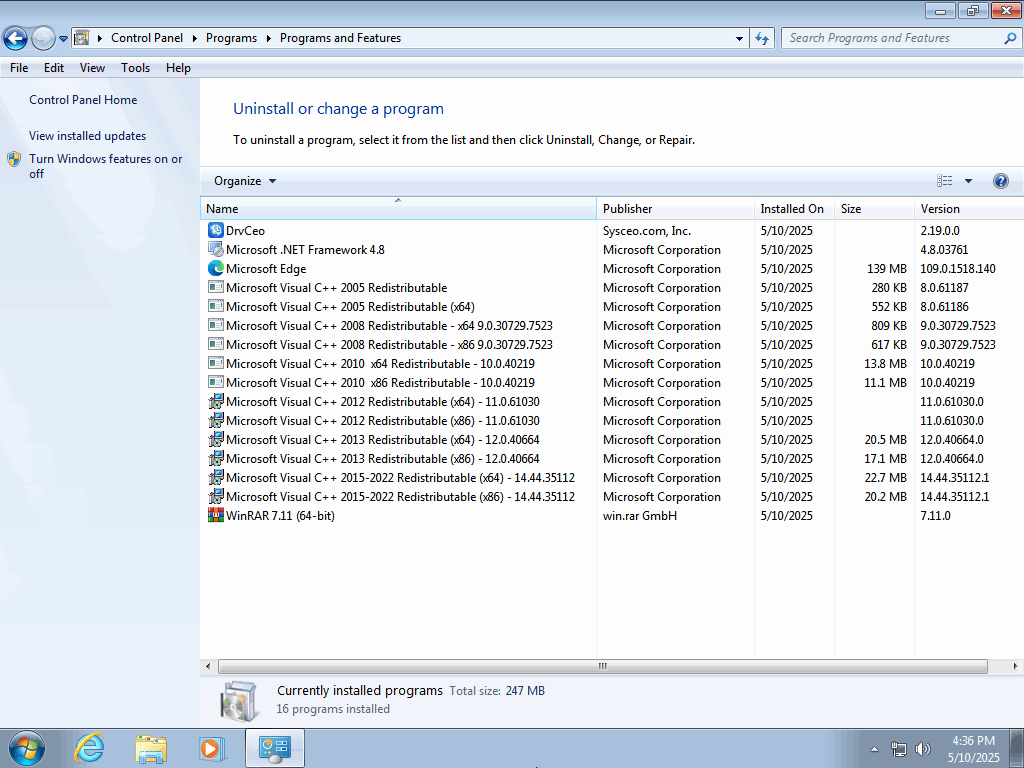1024x768 pixels.
Task: Open Turn Windows features on or off
Action: (105, 166)
